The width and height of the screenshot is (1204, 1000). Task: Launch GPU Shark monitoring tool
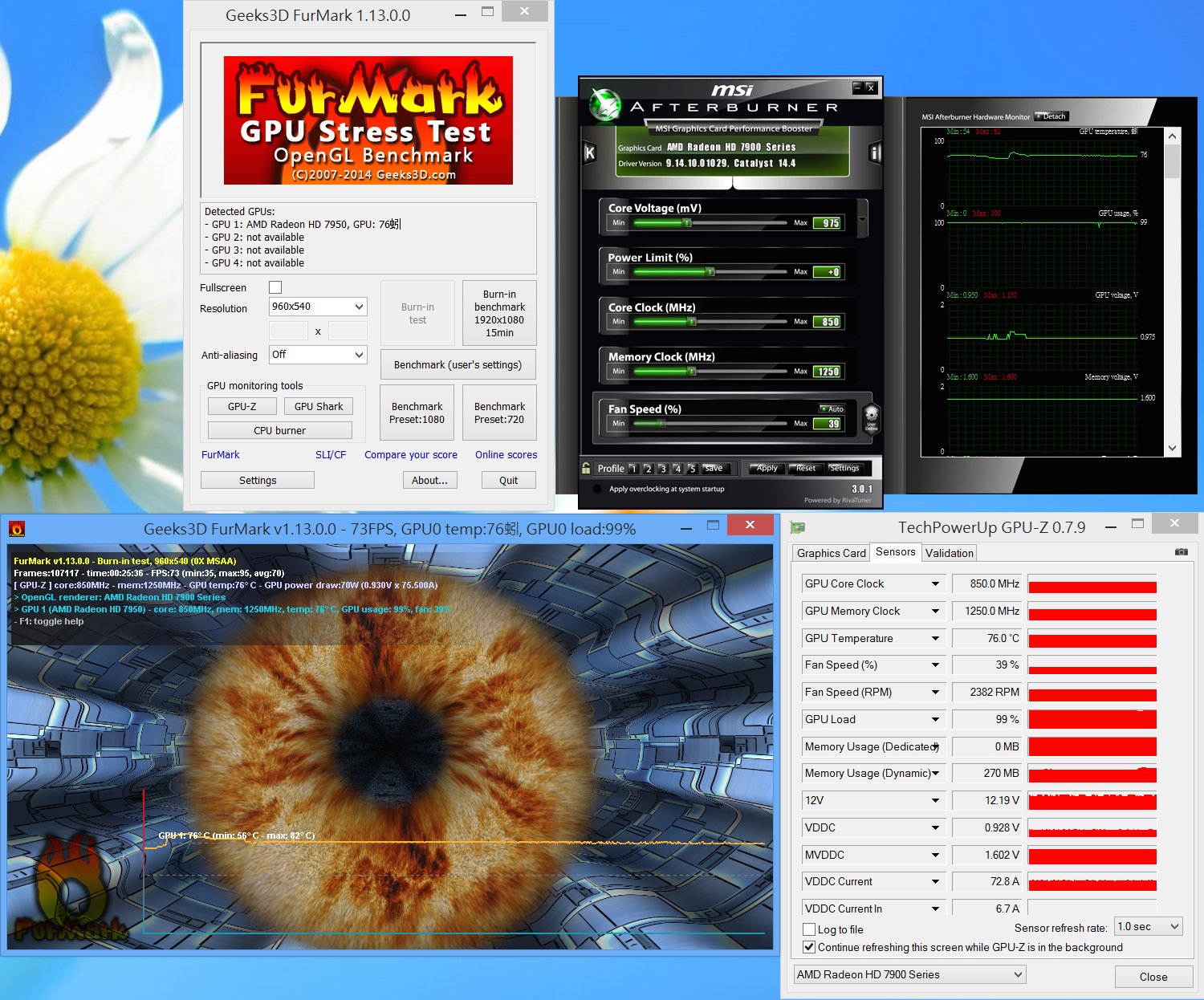click(319, 406)
